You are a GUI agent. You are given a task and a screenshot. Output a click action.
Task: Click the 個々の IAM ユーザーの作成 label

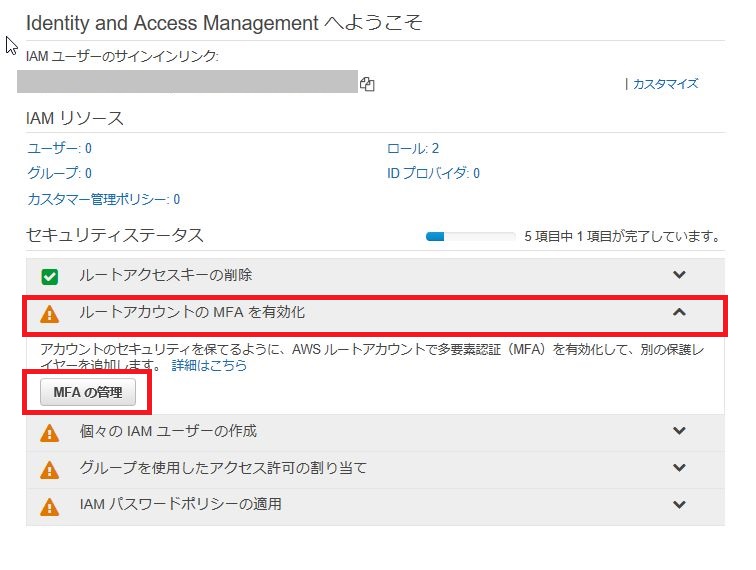click(168, 431)
